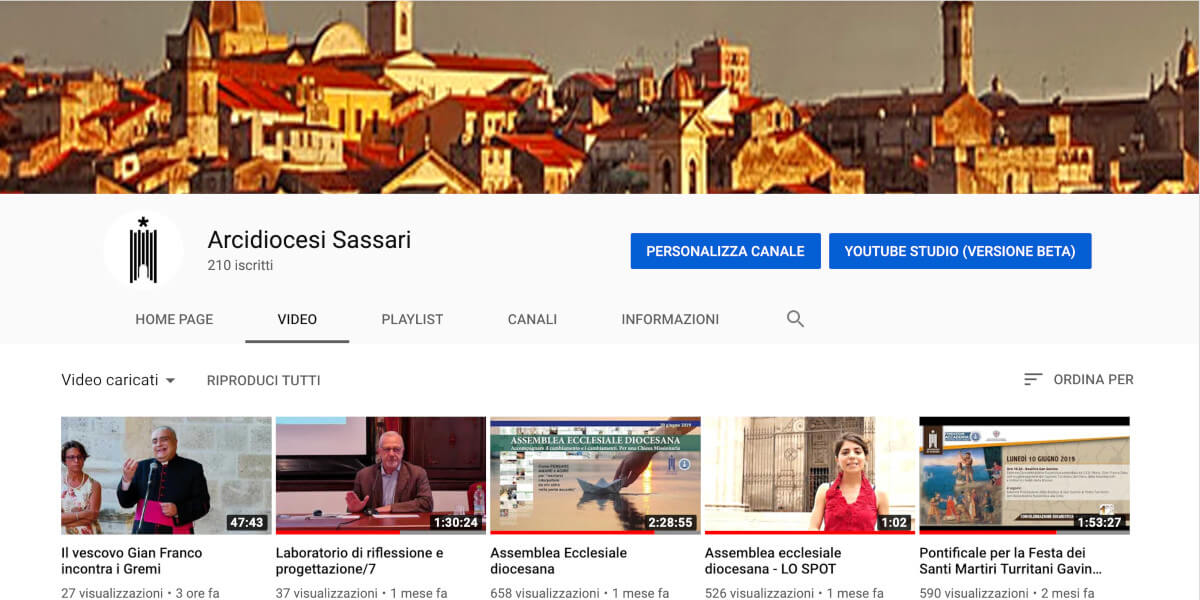The width and height of the screenshot is (1200, 600).
Task: Click the Arcidiocesi Sassari channel avatar logo
Action: pyautogui.click(x=143, y=250)
